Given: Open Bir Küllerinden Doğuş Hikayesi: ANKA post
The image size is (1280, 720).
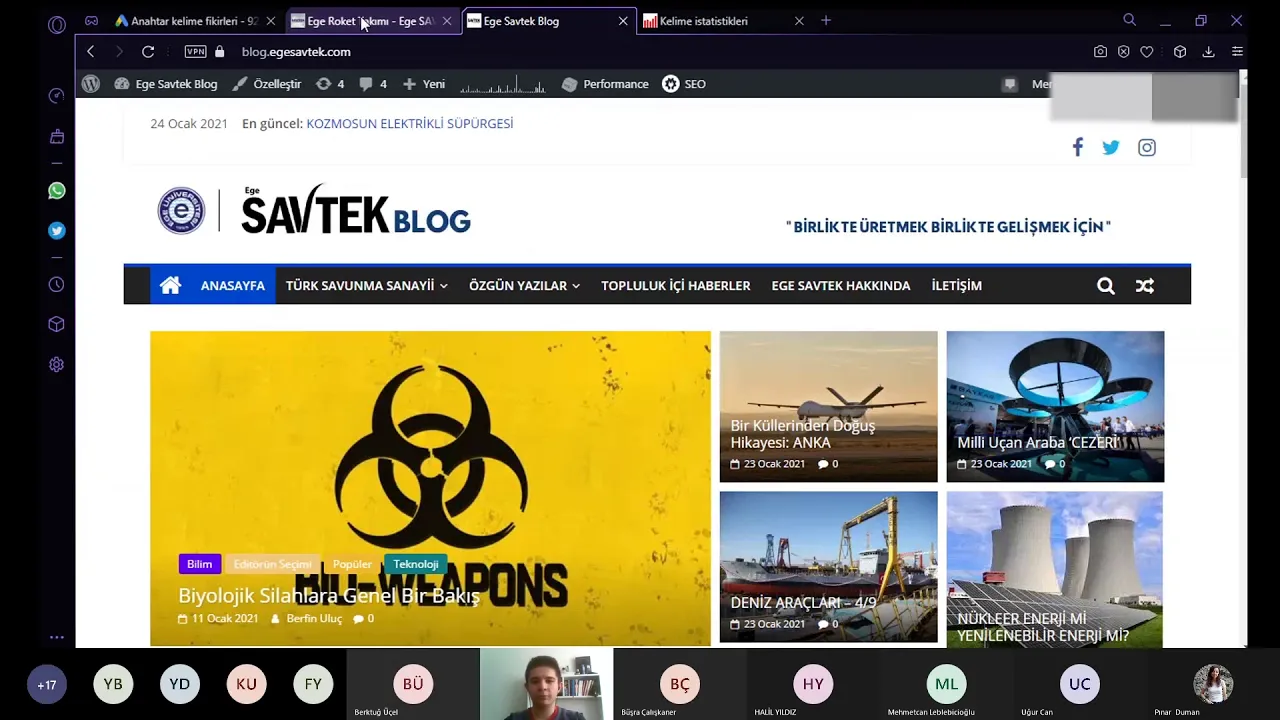Looking at the screenshot, I should [x=803, y=434].
